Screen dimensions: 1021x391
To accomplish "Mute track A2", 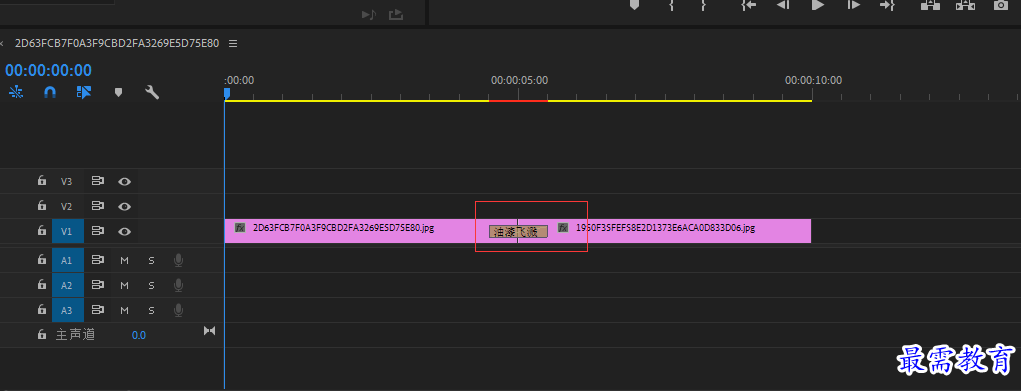I will point(124,285).
